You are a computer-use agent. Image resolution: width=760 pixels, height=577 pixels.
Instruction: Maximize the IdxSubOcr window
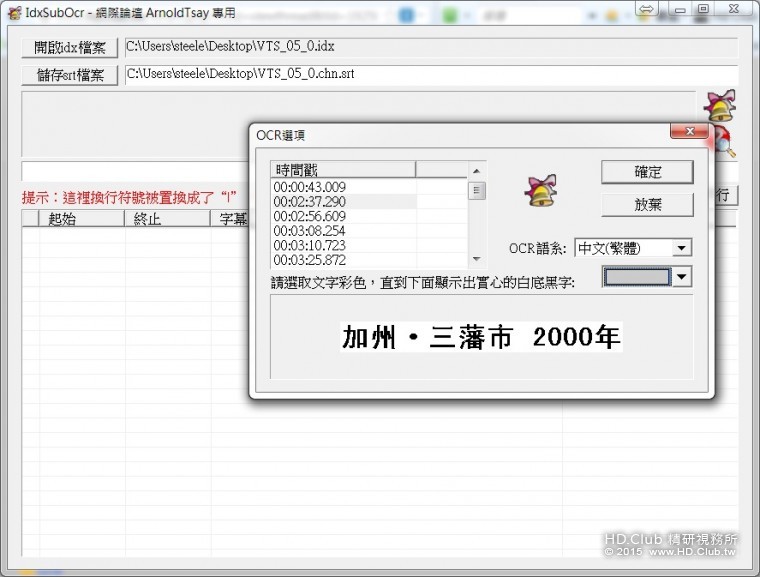[x=703, y=9]
